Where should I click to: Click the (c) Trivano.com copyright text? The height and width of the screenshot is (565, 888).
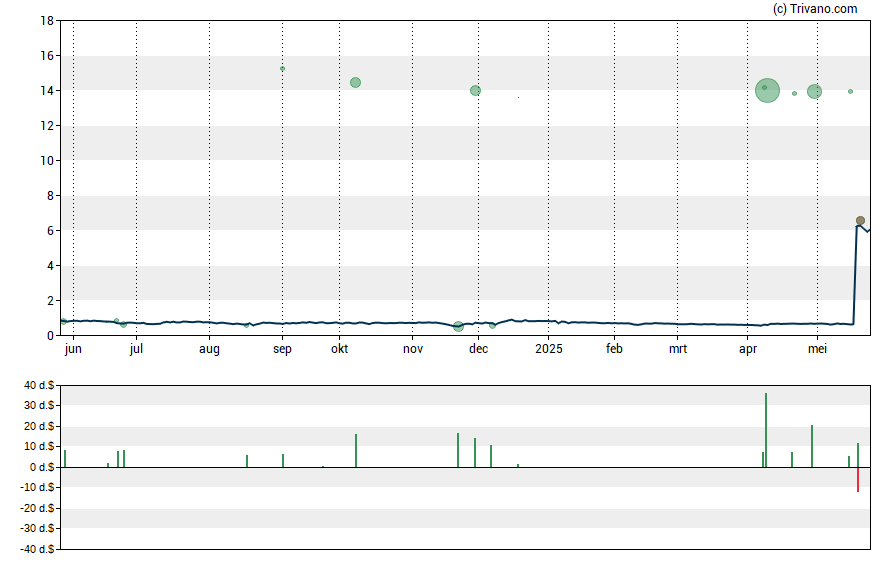(x=815, y=8)
